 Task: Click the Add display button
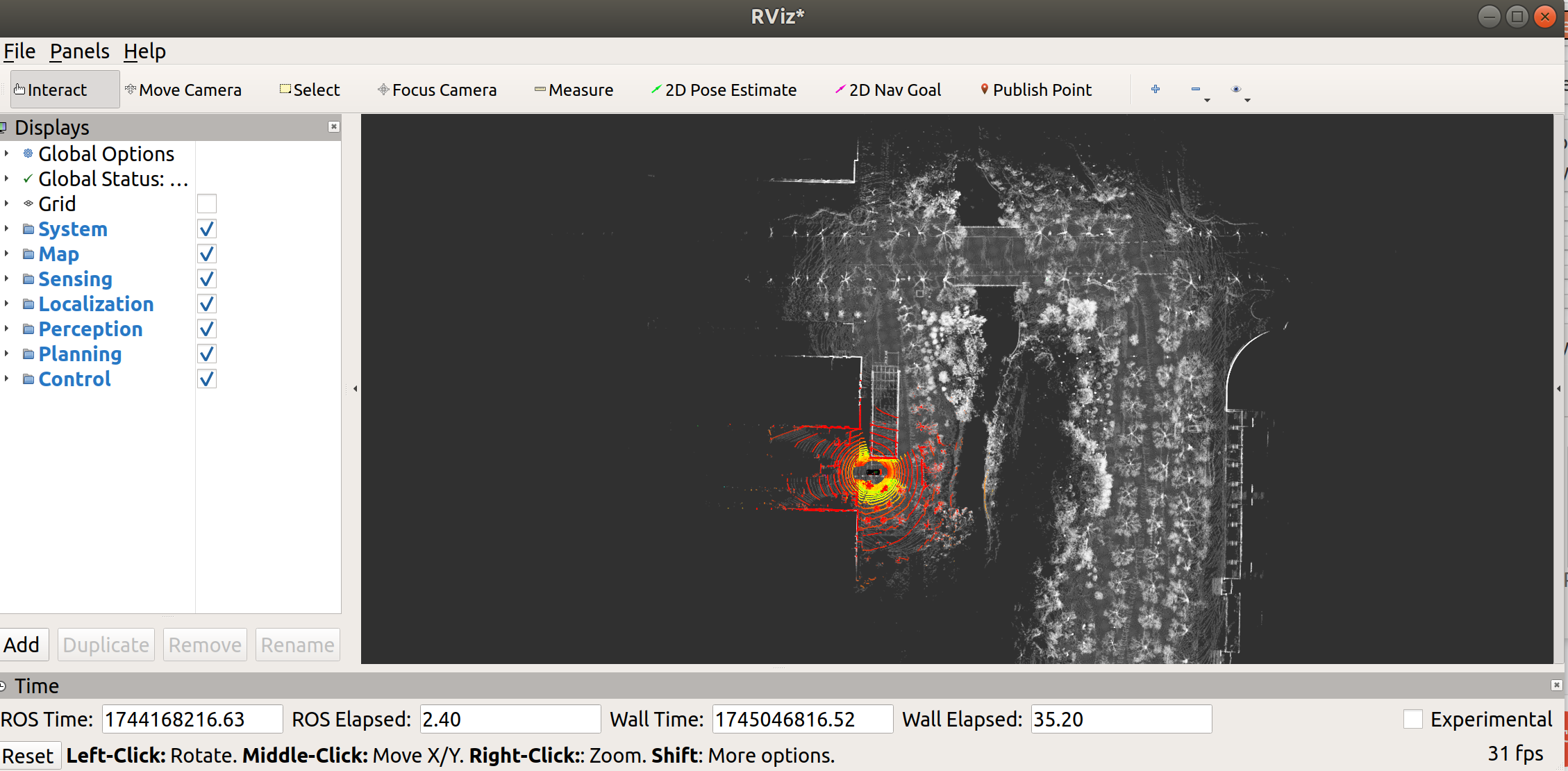23,645
